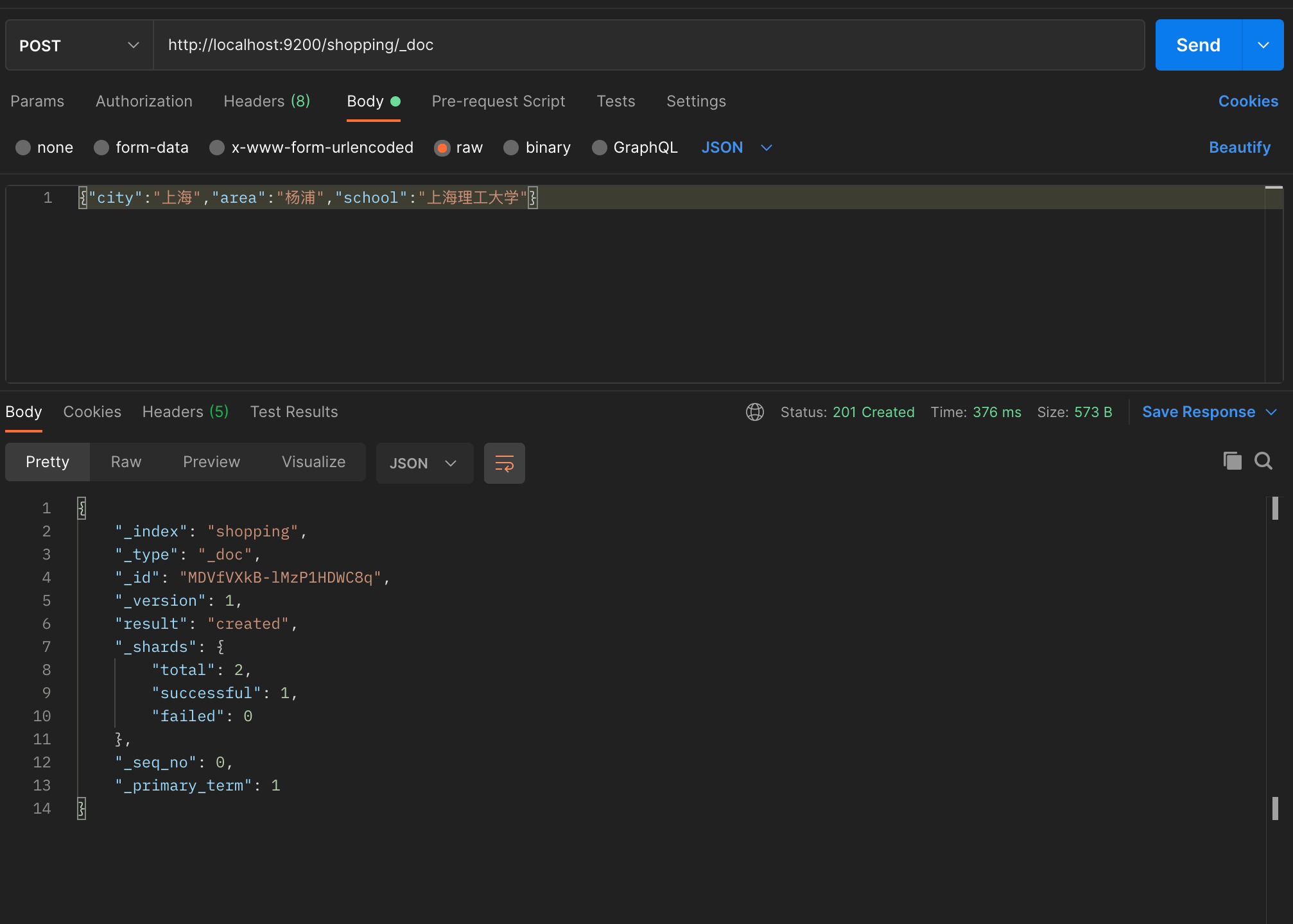This screenshot has width=1293, height=924.
Task: Open the POST method dropdown
Action: (80, 45)
